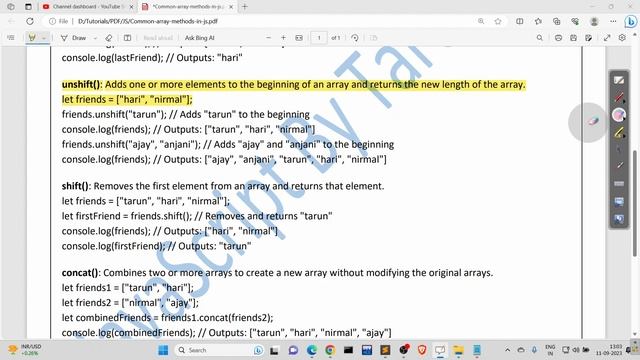Image resolution: width=640 pixels, height=360 pixels.
Task: Select the yellow highlighter in annotation toolbar
Action: [619, 133]
